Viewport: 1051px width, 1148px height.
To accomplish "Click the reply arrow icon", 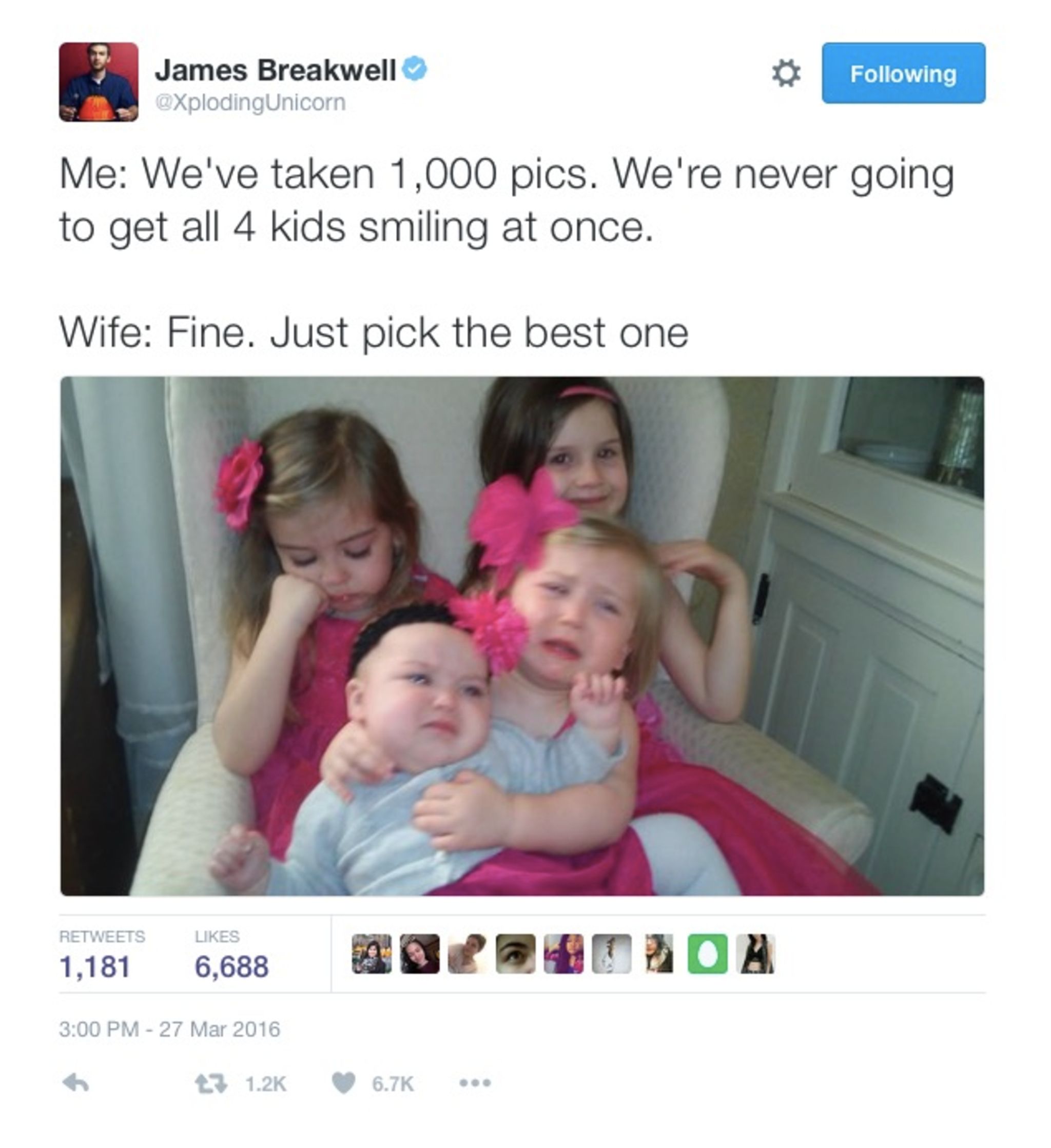I will (75, 1083).
